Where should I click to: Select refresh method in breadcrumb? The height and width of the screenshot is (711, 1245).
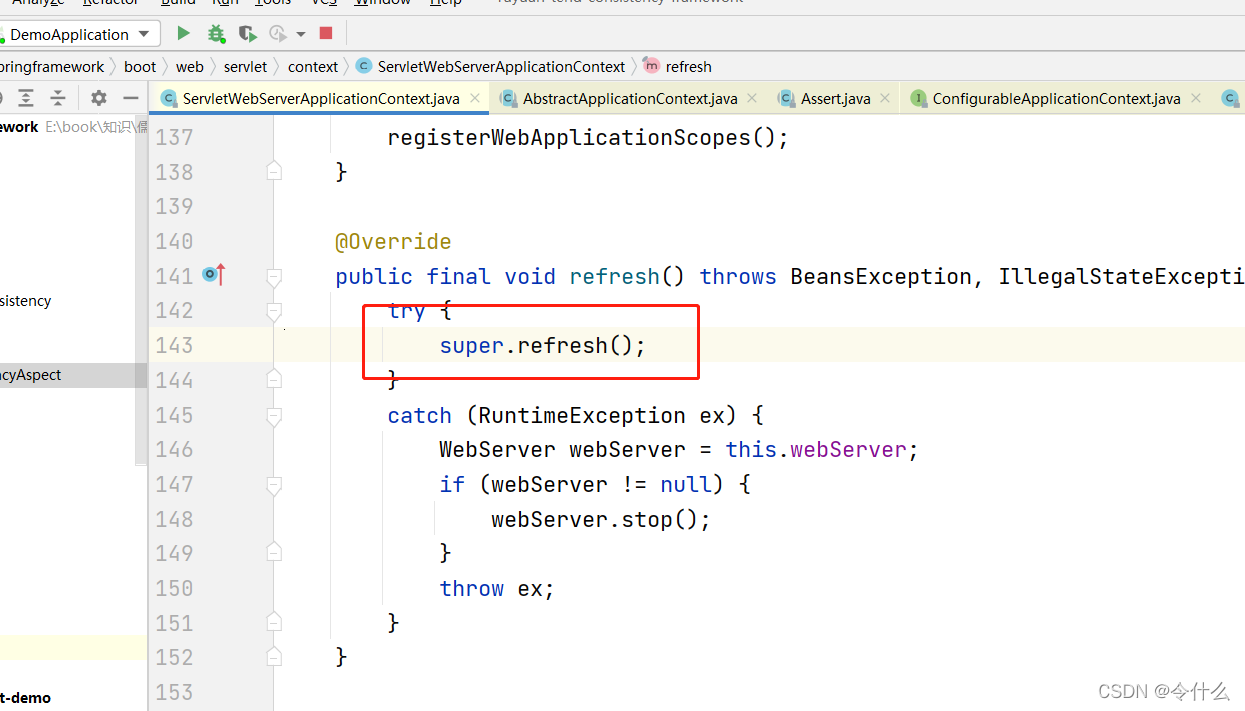pyautogui.click(x=688, y=66)
